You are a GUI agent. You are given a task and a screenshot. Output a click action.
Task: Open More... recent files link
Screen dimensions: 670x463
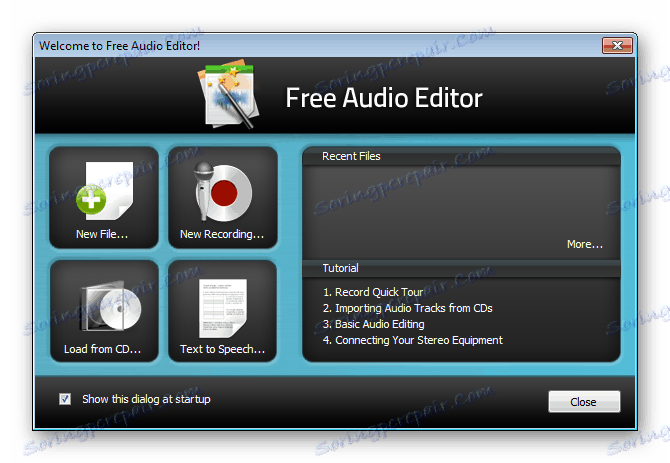pos(584,244)
